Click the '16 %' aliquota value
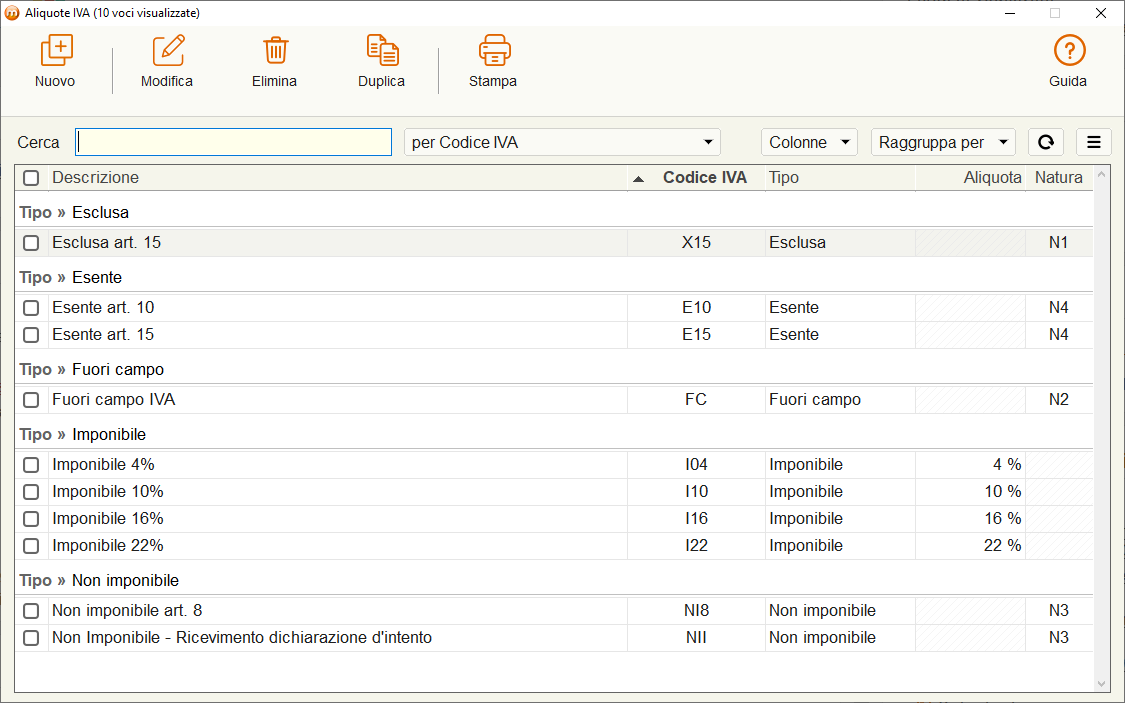The height and width of the screenshot is (703, 1125). tap(1002, 519)
